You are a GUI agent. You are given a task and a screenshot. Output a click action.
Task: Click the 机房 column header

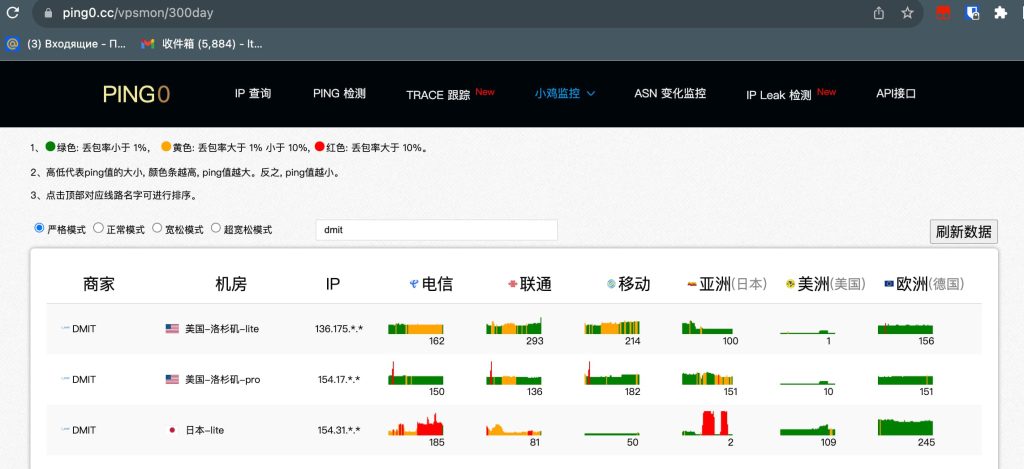(231, 284)
